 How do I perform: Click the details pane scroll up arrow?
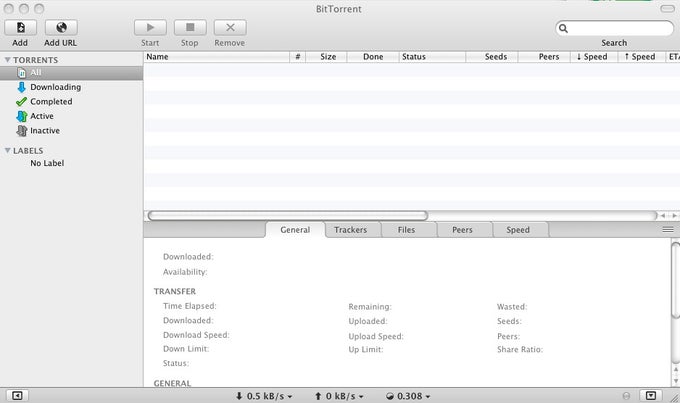click(x=675, y=370)
